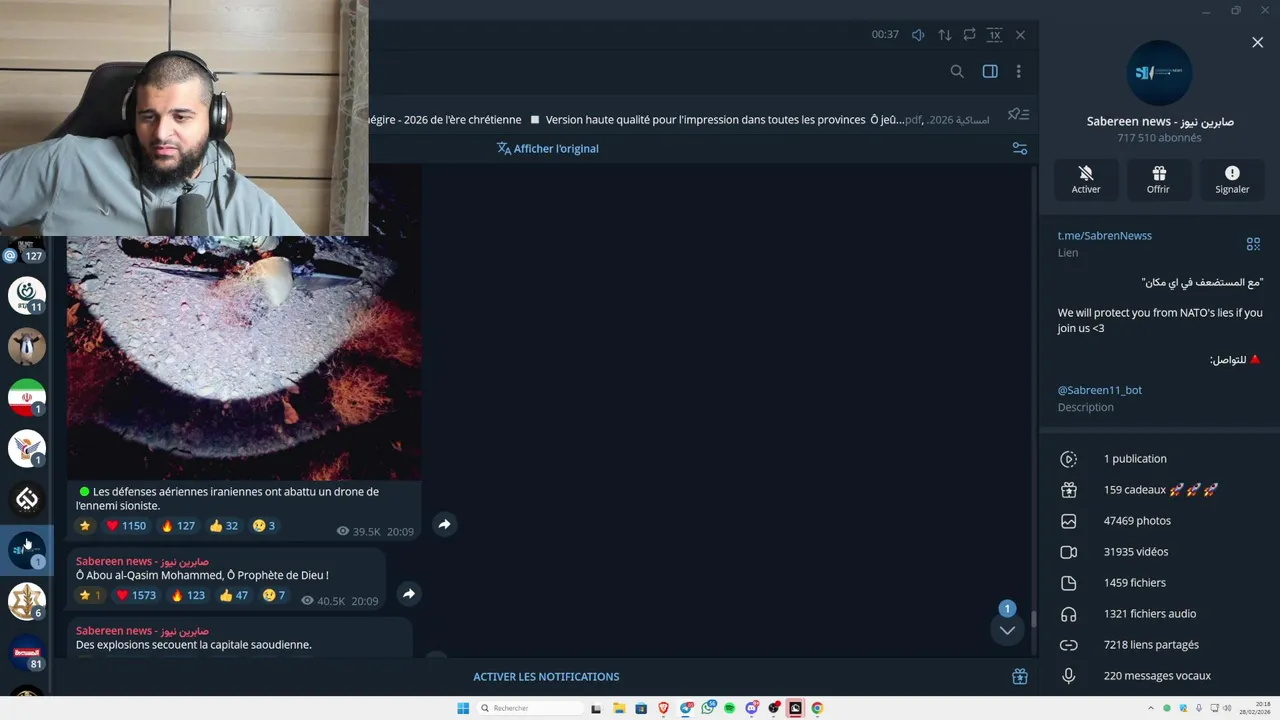Open the chat with 11 unread badge
Image resolution: width=1280 pixels, height=720 pixels.
point(27,295)
